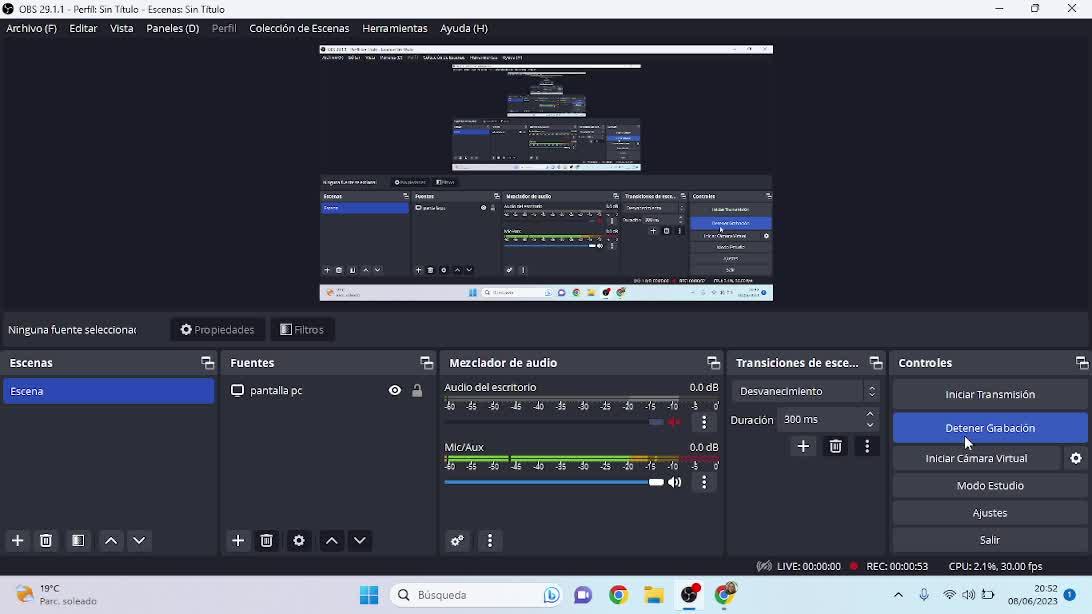Delete the transition with trash icon
Viewport: 1092px width, 614px height.
click(835, 446)
